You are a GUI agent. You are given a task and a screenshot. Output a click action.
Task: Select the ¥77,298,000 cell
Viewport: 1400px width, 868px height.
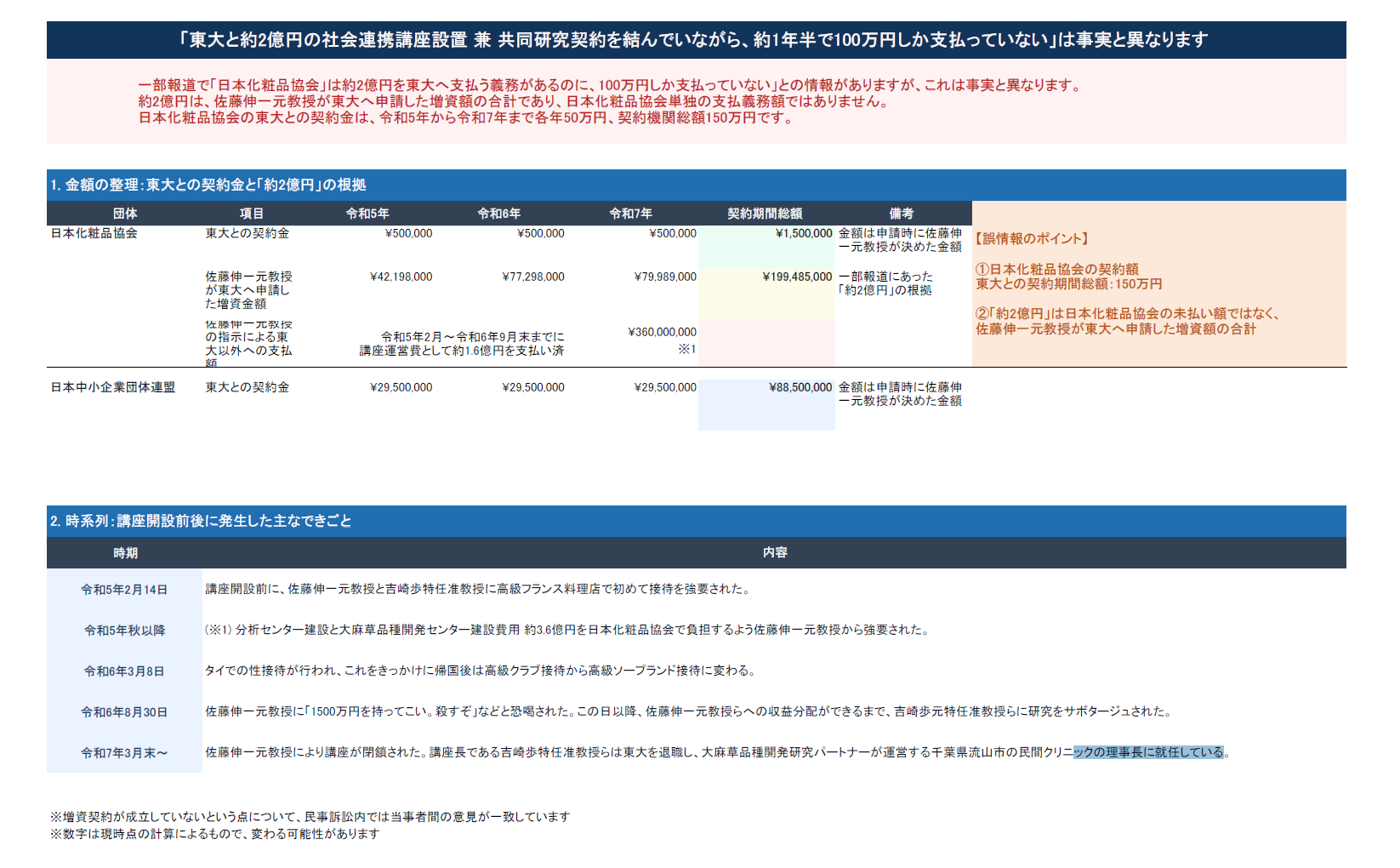pos(533,277)
